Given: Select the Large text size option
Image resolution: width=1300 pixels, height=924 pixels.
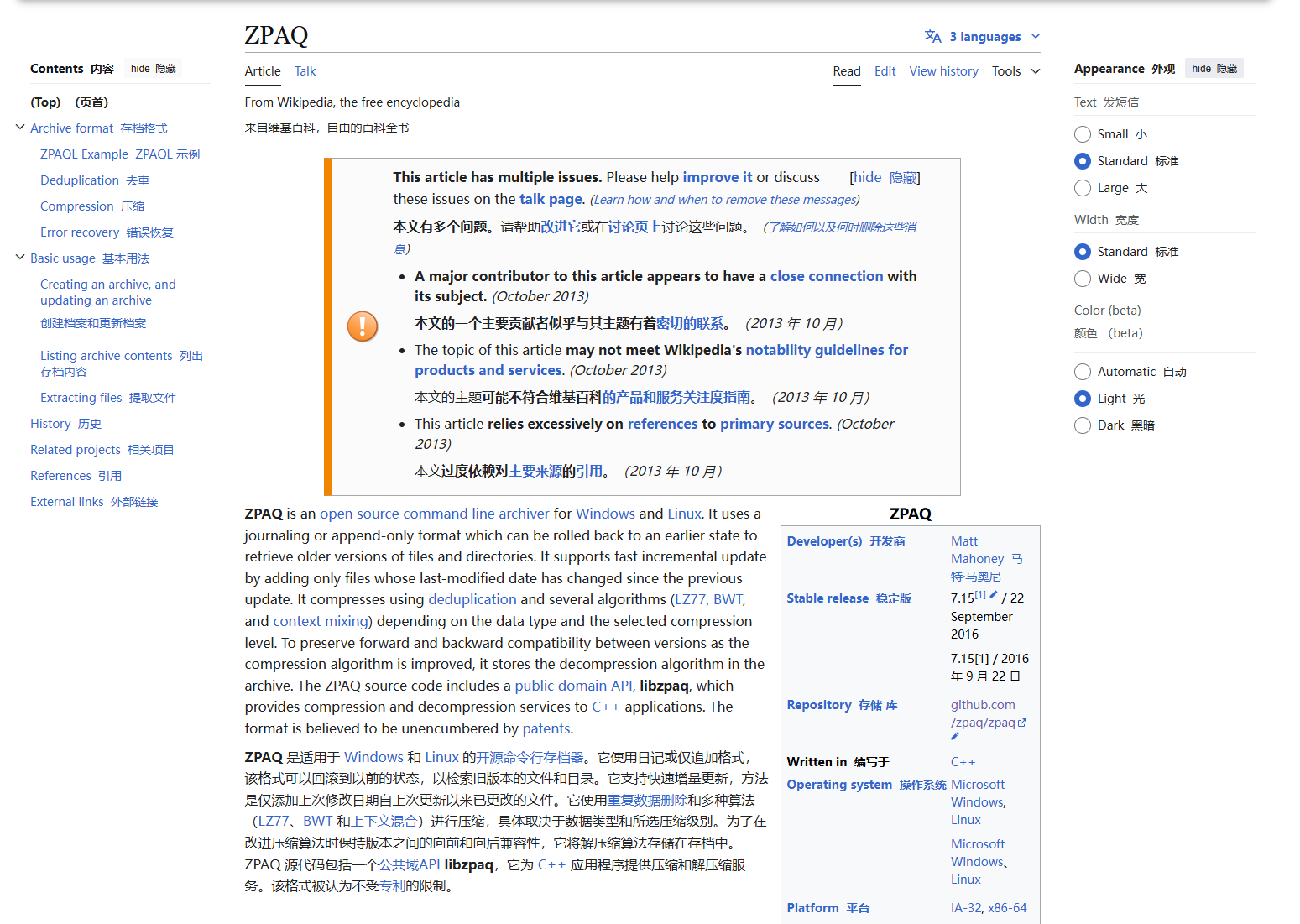Looking at the screenshot, I should click(x=1083, y=188).
